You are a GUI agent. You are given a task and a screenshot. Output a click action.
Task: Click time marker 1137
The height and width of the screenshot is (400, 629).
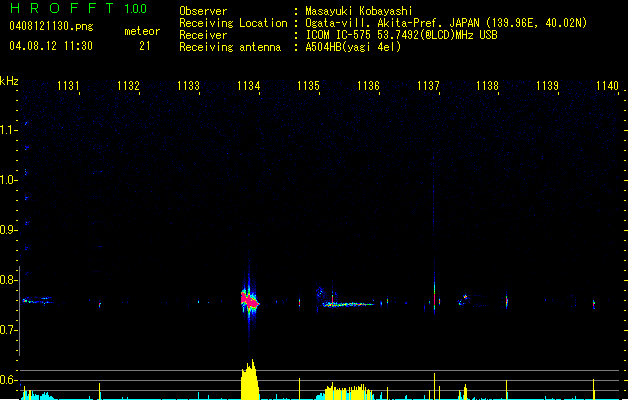[x=428, y=86]
